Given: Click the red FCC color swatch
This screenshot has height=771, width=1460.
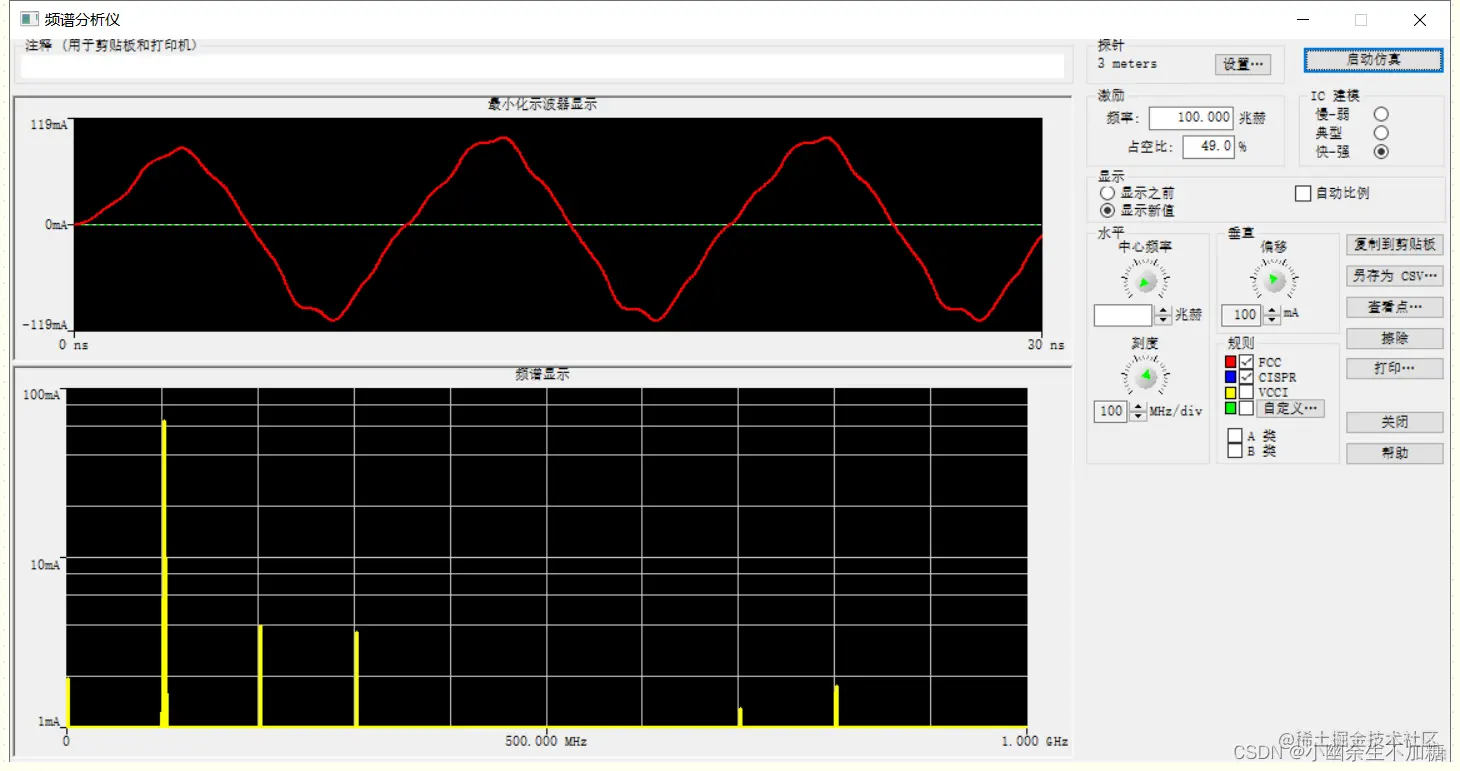Looking at the screenshot, I should click(x=1231, y=362).
